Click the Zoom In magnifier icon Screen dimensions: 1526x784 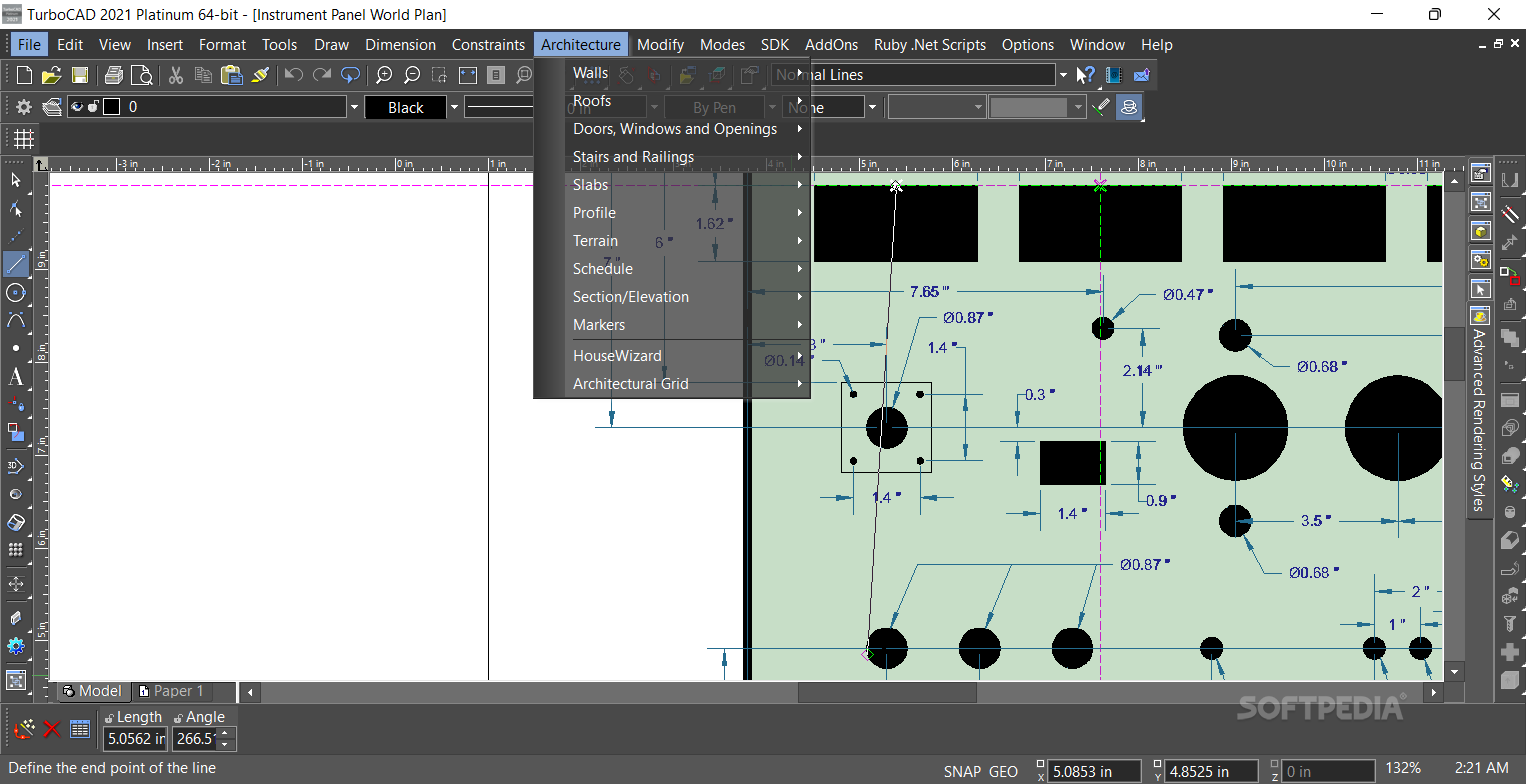pos(384,75)
